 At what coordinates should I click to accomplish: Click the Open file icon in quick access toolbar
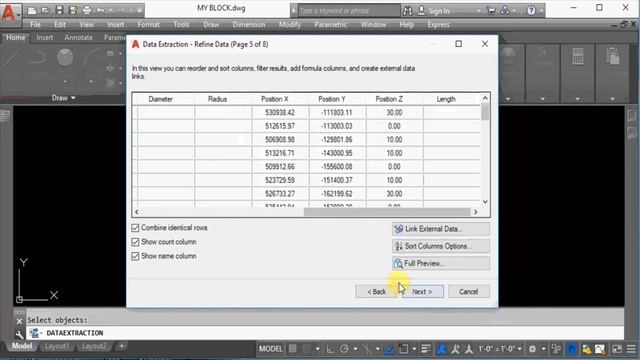point(45,10)
